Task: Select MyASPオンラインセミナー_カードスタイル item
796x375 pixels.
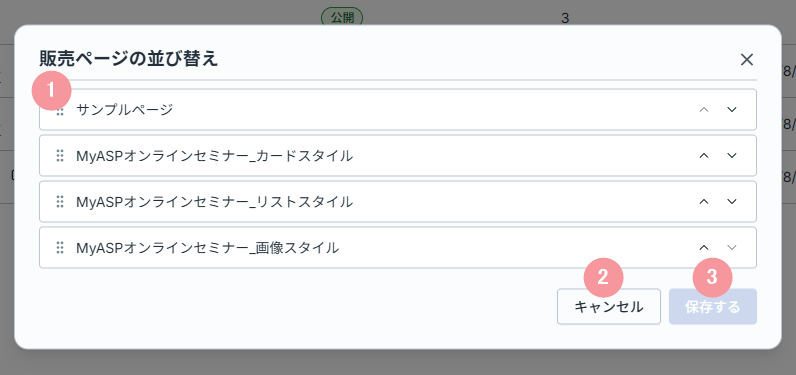Action: click(x=398, y=156)
